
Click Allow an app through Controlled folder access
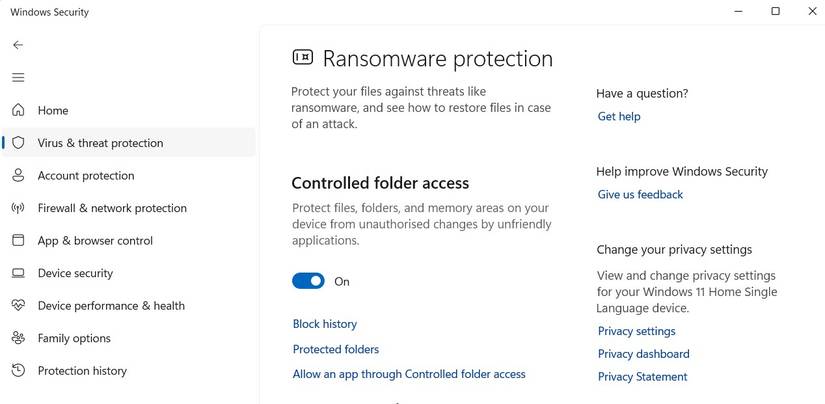click(408, 374)
